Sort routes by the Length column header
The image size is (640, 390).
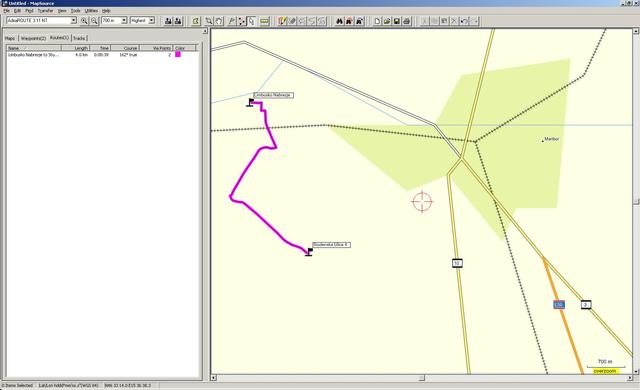coord(76,48)
